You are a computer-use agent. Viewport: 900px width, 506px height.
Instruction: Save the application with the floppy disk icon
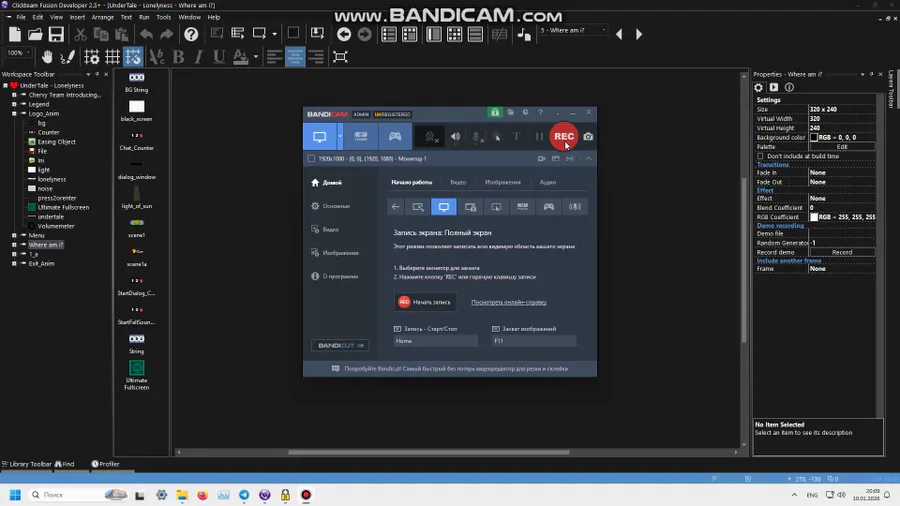[x=56, y=34]
